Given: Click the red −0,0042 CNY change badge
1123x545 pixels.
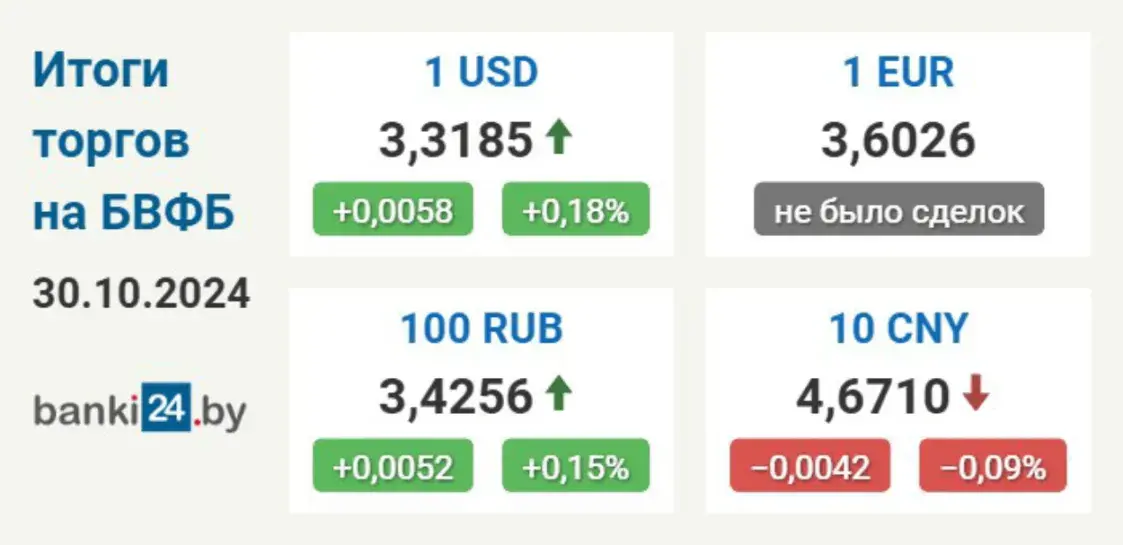Looking at the screenshot, I should (x=810, y=466).
